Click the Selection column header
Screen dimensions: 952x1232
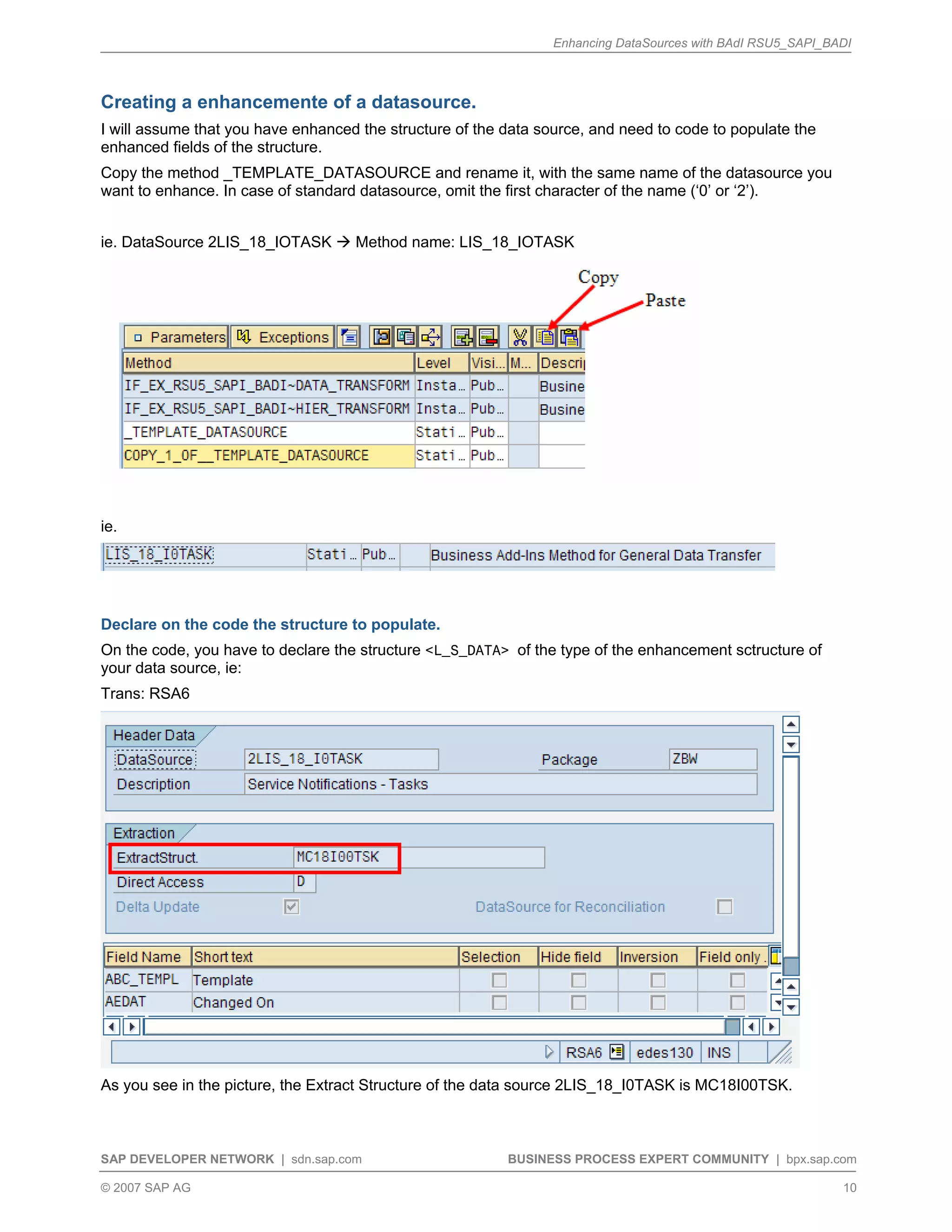499,957
